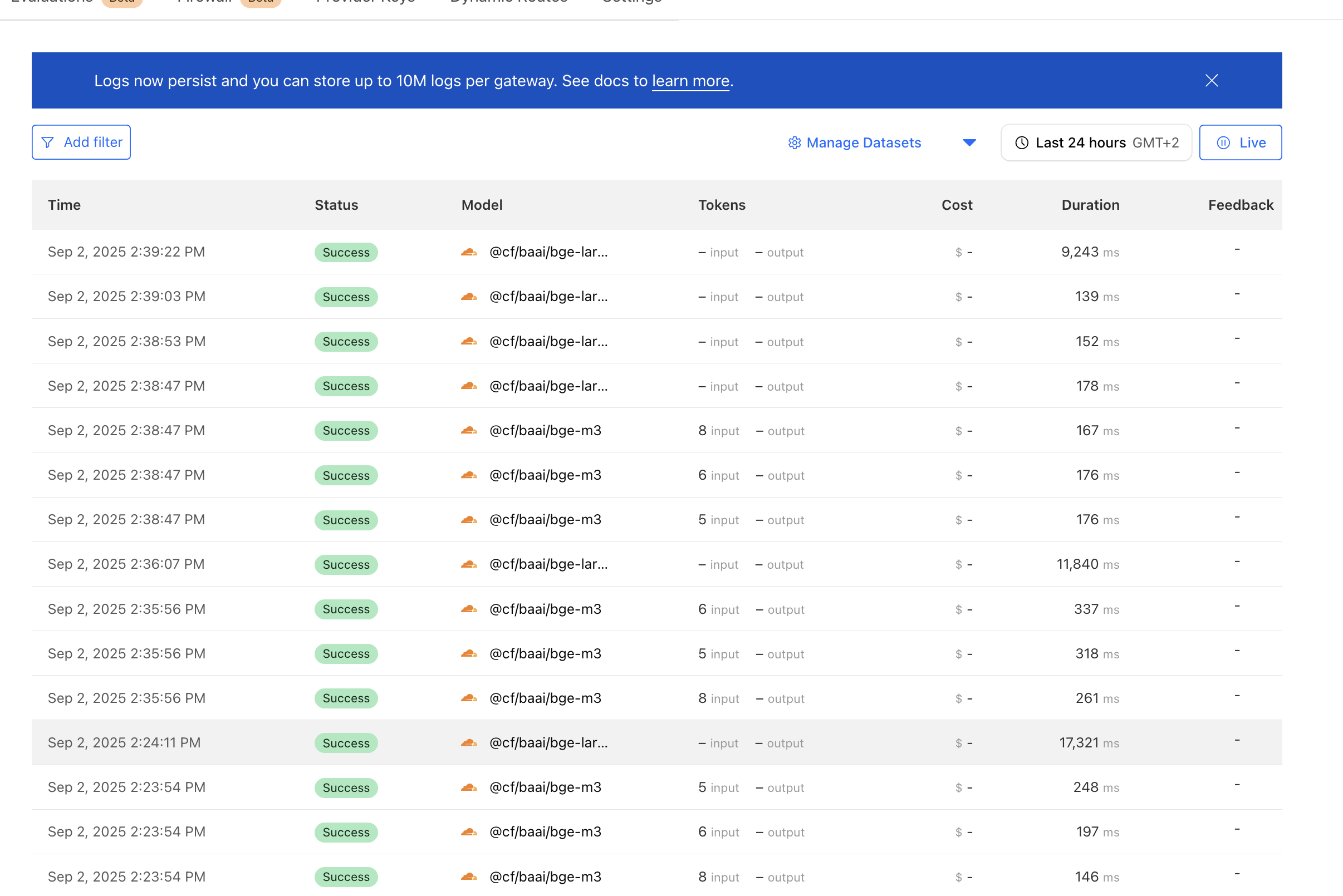This screenshot has height=896, width=1343.
Task: Click Cloudflare icon on 2:39:03 PM row
Action: (469, 297)
